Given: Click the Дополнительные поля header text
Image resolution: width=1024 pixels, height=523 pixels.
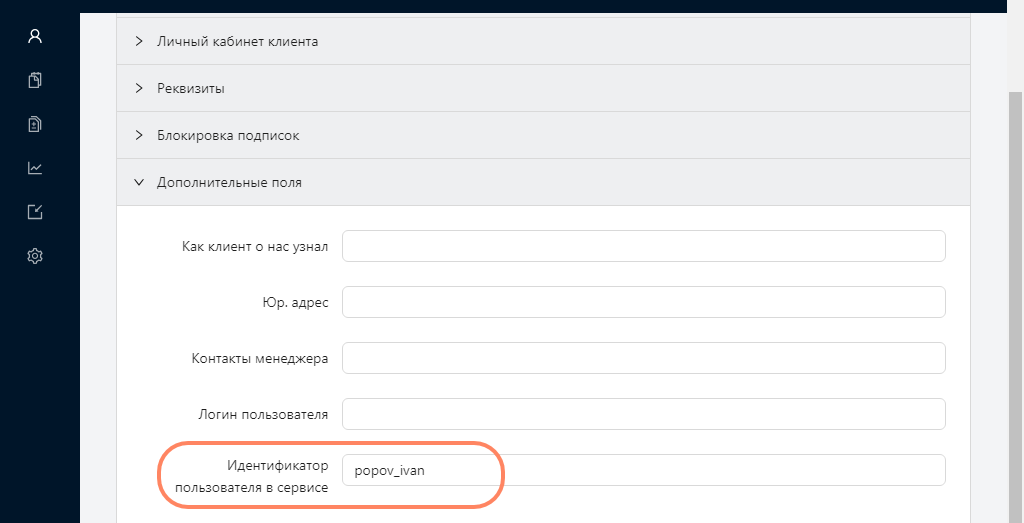Looking at the screenshot, I should pyautogui.click(x=229, y=183).
